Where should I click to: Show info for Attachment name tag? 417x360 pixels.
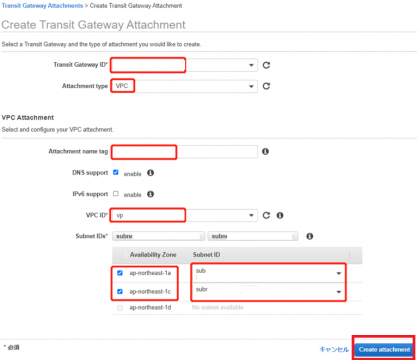(265, 152)
